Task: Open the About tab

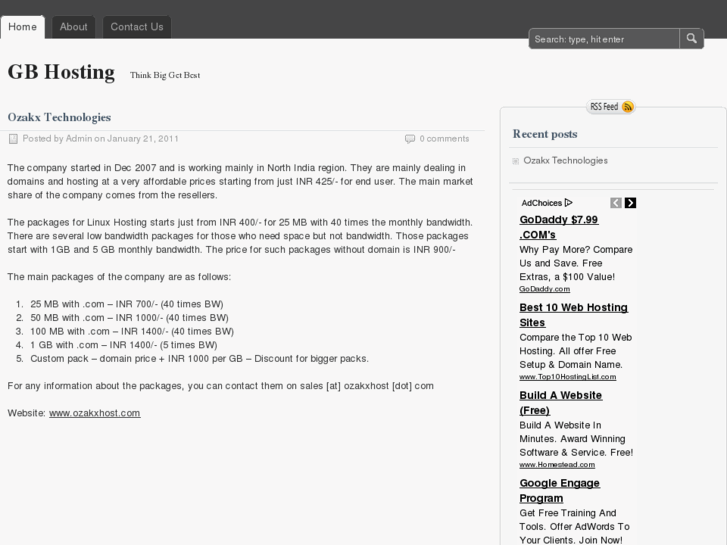Action: click(73, 27)
